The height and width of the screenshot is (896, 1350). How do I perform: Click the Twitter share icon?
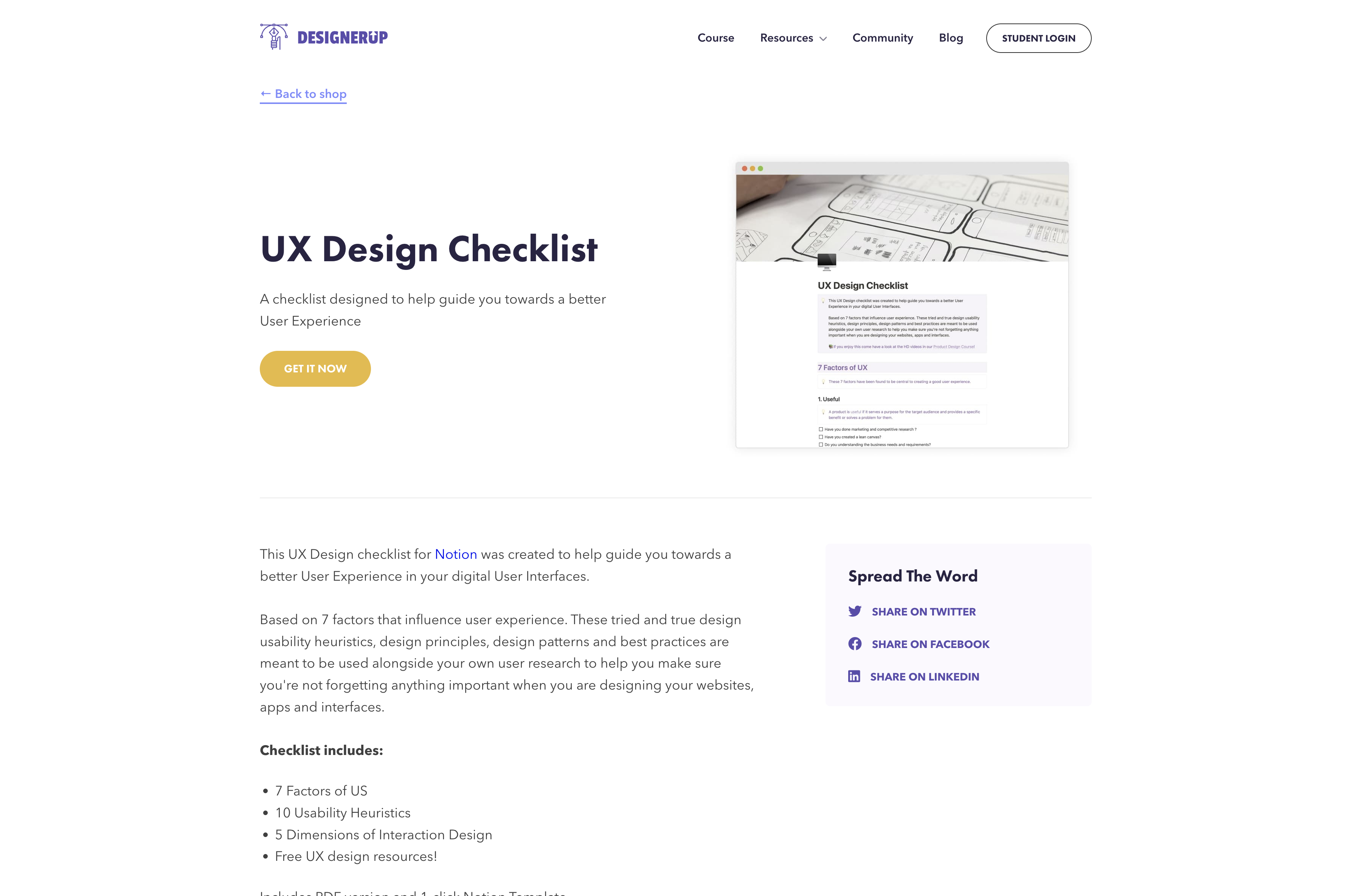click(x=855, y=610)
